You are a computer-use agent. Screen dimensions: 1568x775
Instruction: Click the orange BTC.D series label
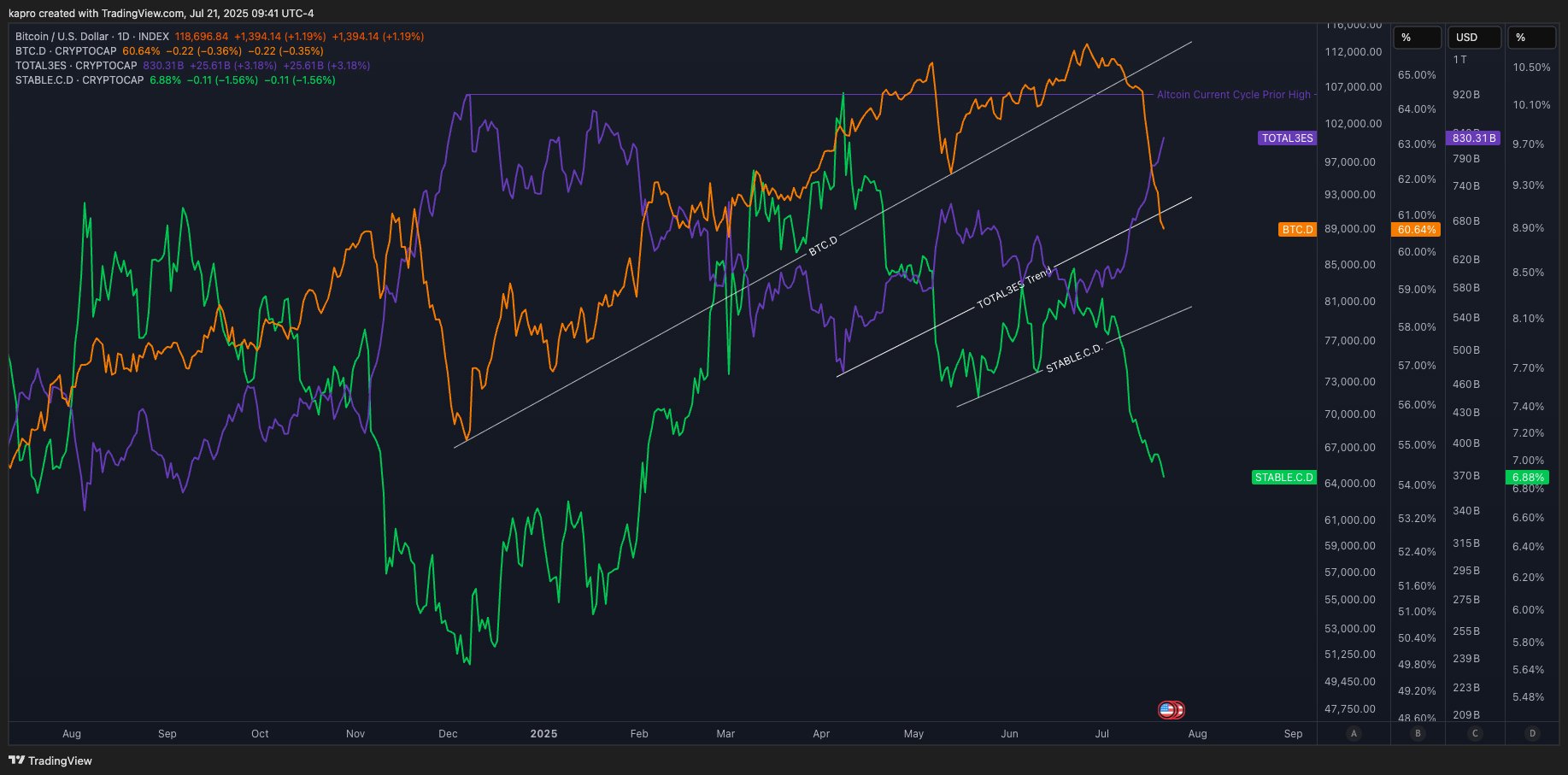click(x=1297, y=230)
